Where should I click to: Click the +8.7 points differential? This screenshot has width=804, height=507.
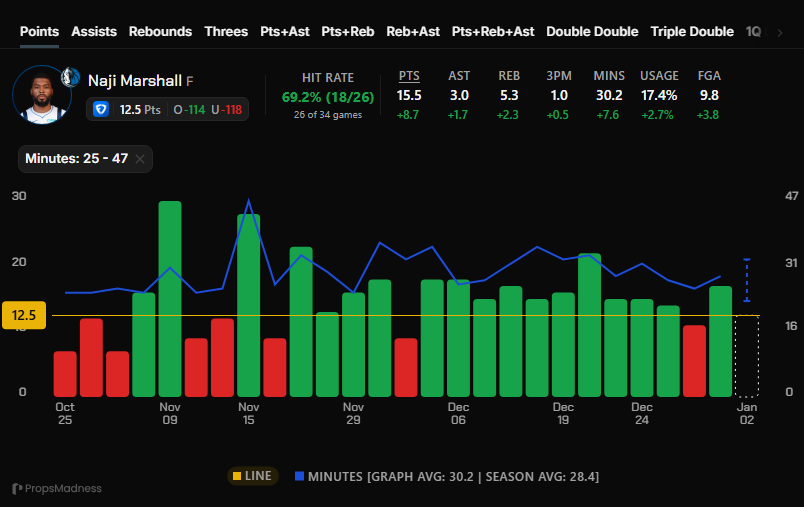[408, 115]
